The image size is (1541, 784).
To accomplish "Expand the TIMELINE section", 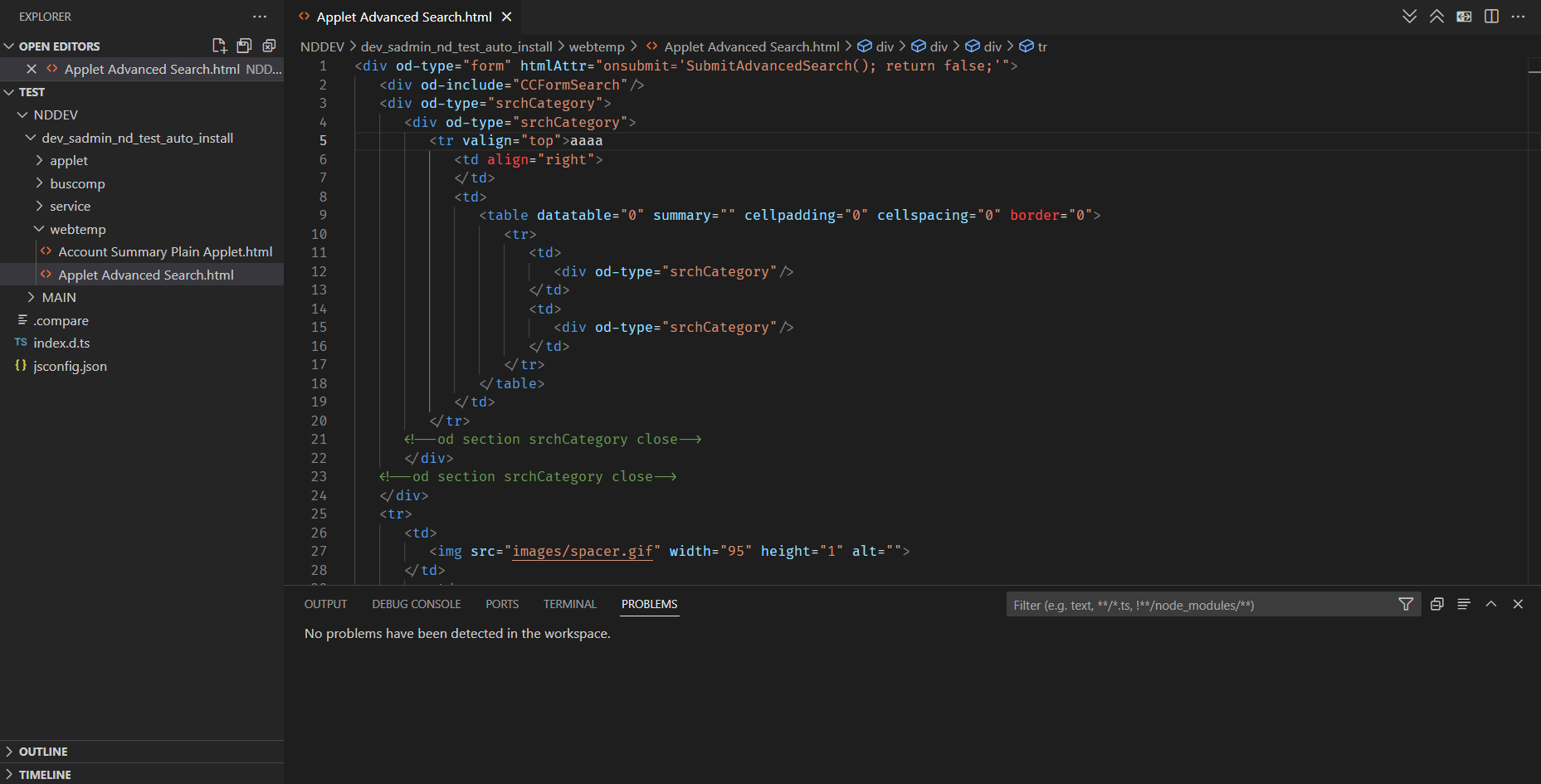I will coord(9,775).
